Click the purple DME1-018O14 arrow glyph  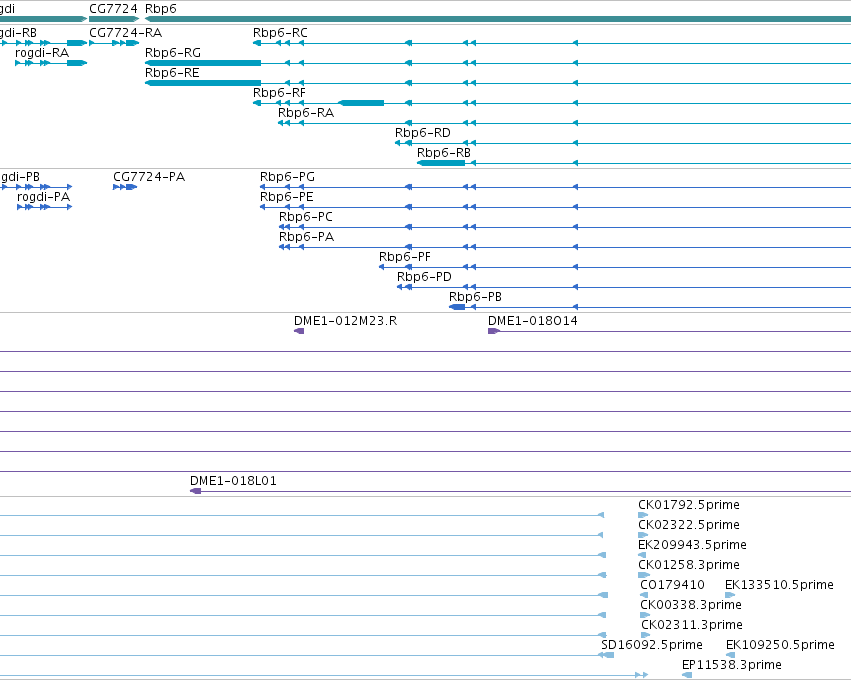point(494,331)
